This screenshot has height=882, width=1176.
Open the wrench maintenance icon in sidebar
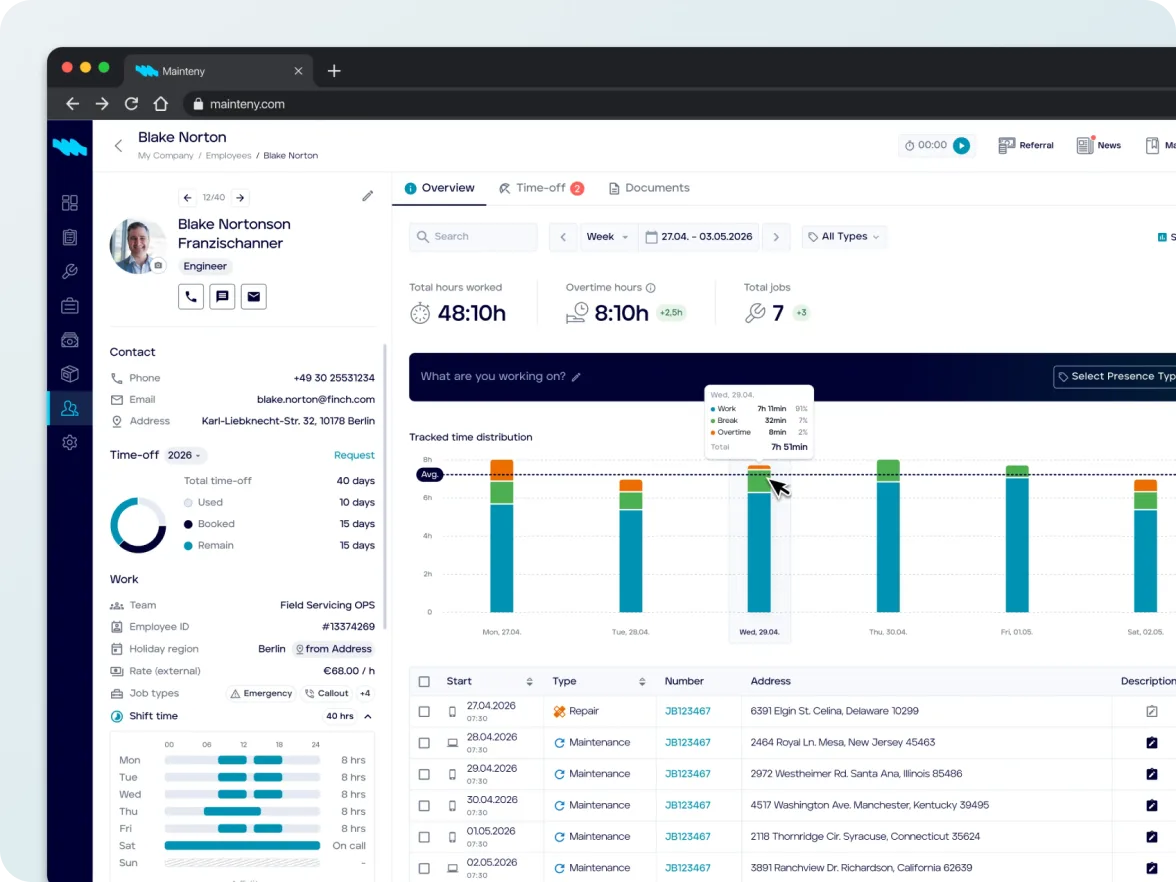tap(70, 272)
